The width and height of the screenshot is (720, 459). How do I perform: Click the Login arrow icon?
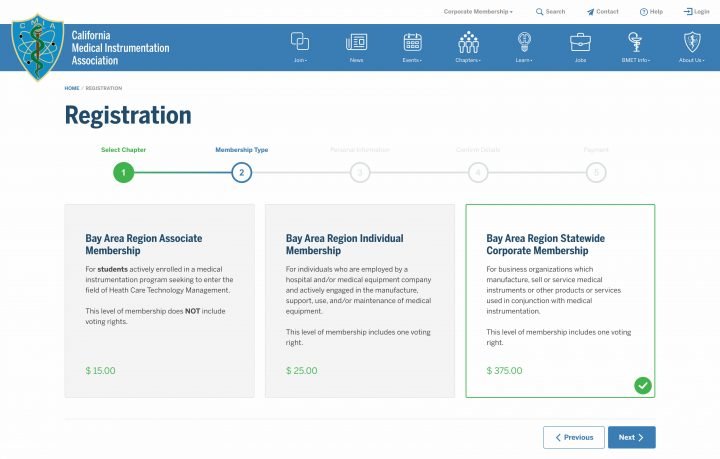coord(688,11)
